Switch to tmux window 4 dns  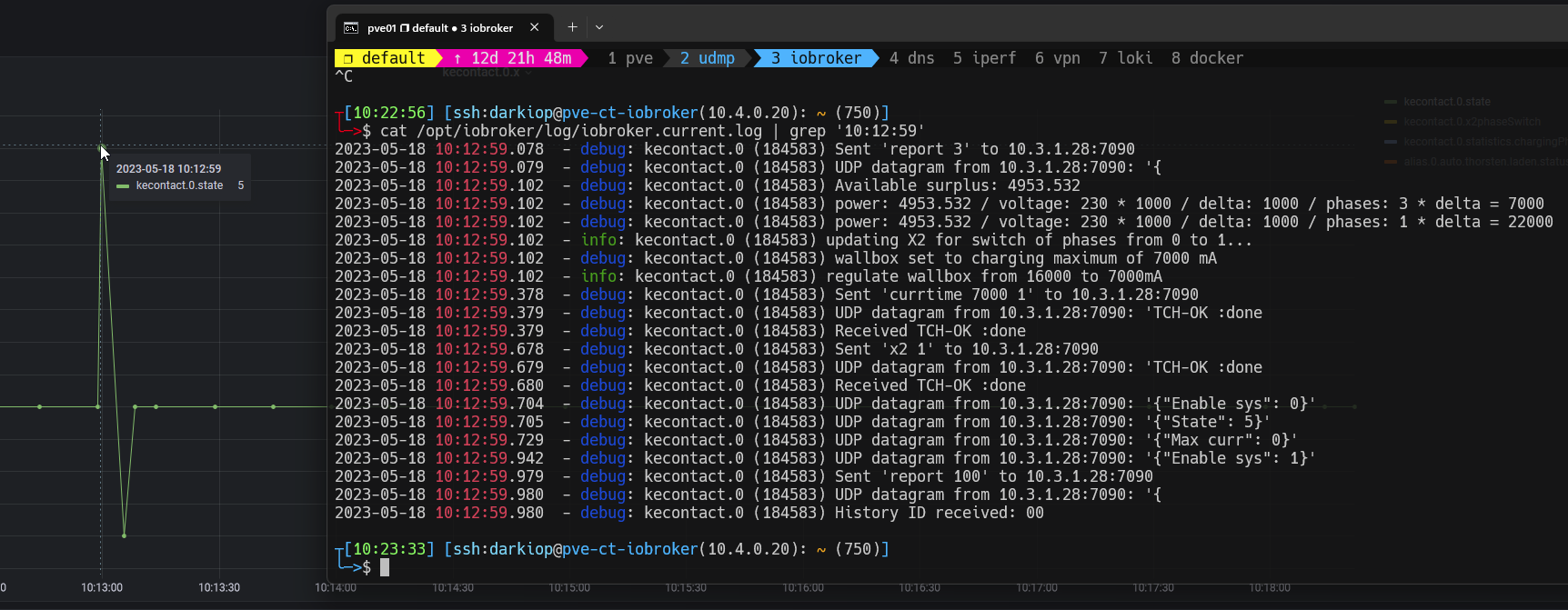click(x=911, y=58)
